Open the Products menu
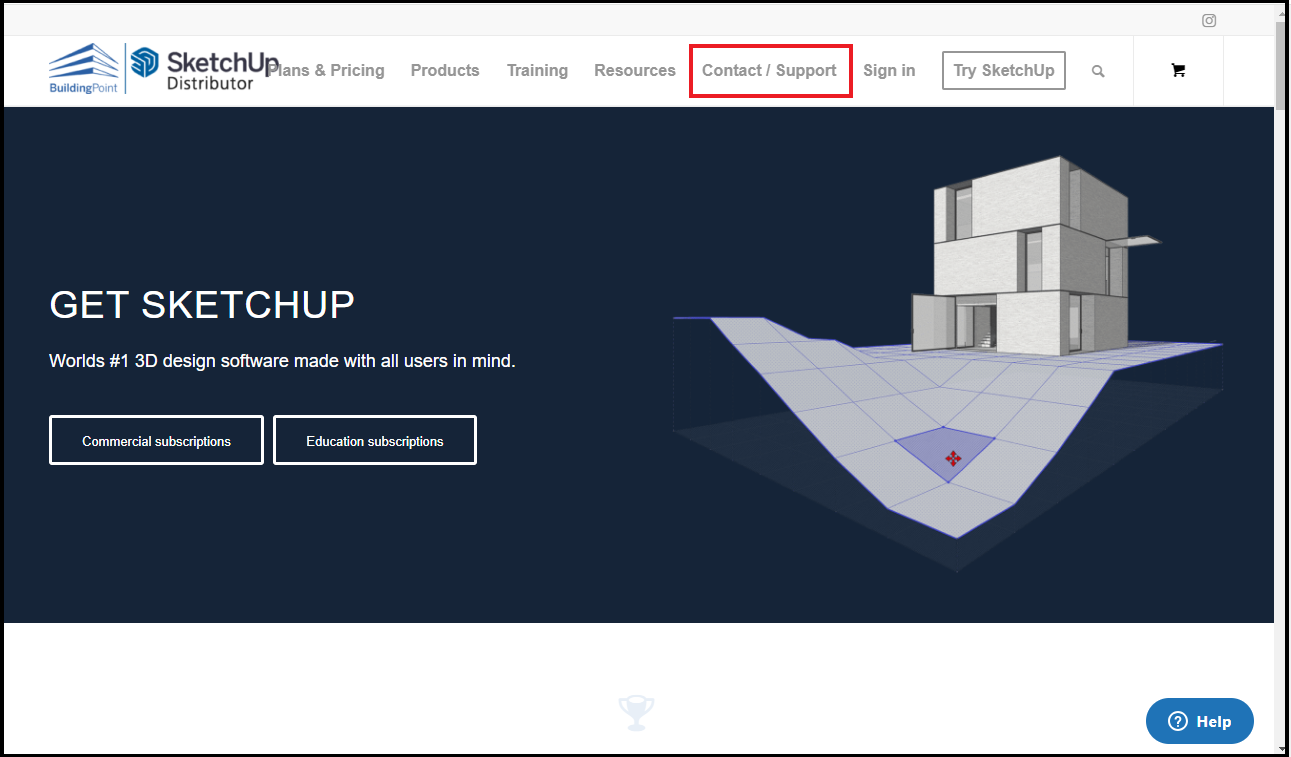Image resolution: width=1291 pixels, height=757 pixels. click(x=445, y=70)
